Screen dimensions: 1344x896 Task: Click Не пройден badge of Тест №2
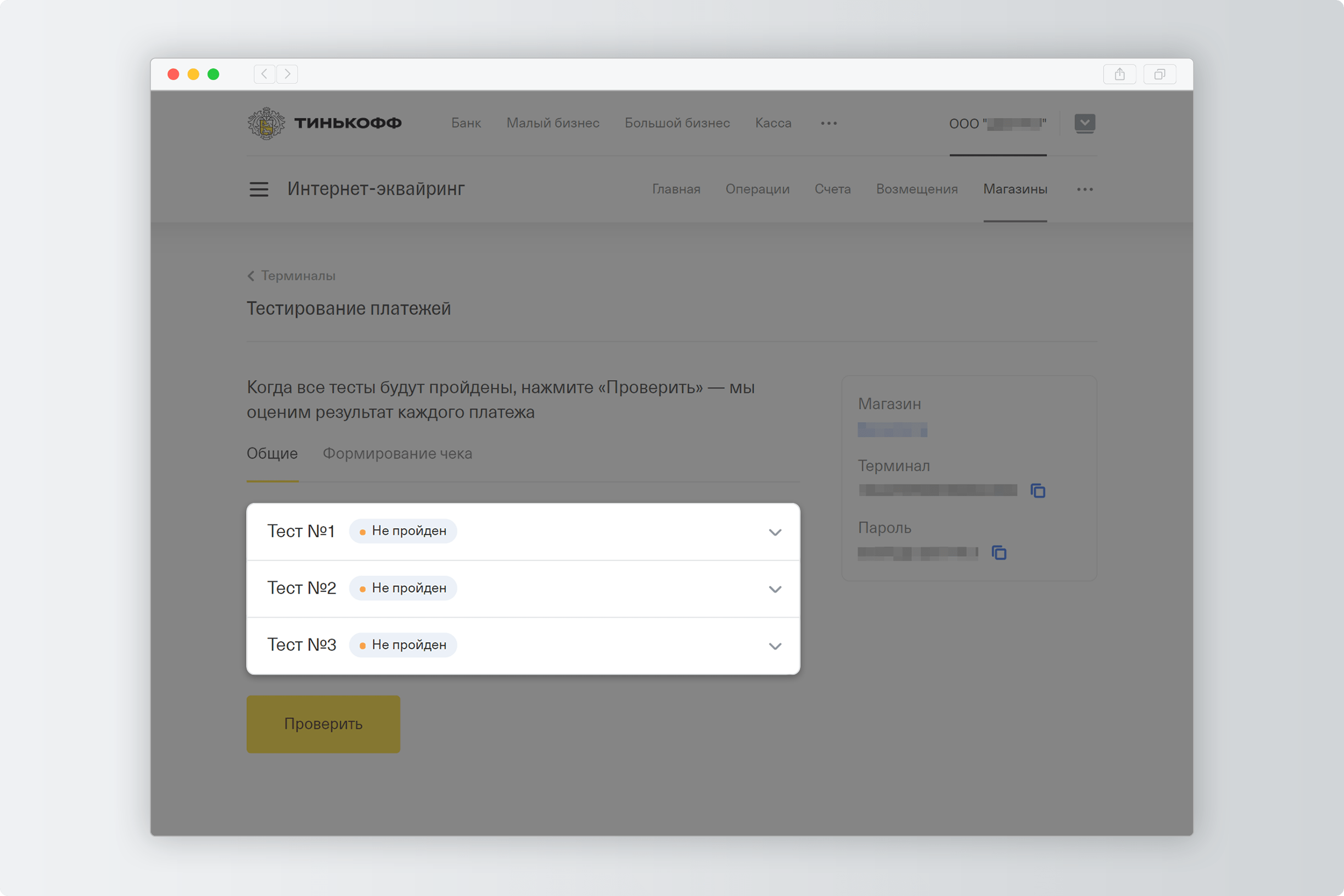tap(403, 588)
